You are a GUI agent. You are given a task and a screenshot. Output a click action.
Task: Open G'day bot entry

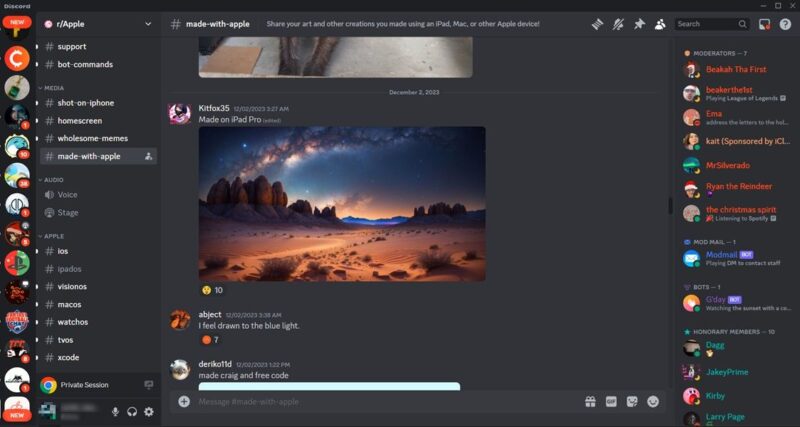[737, 304]
